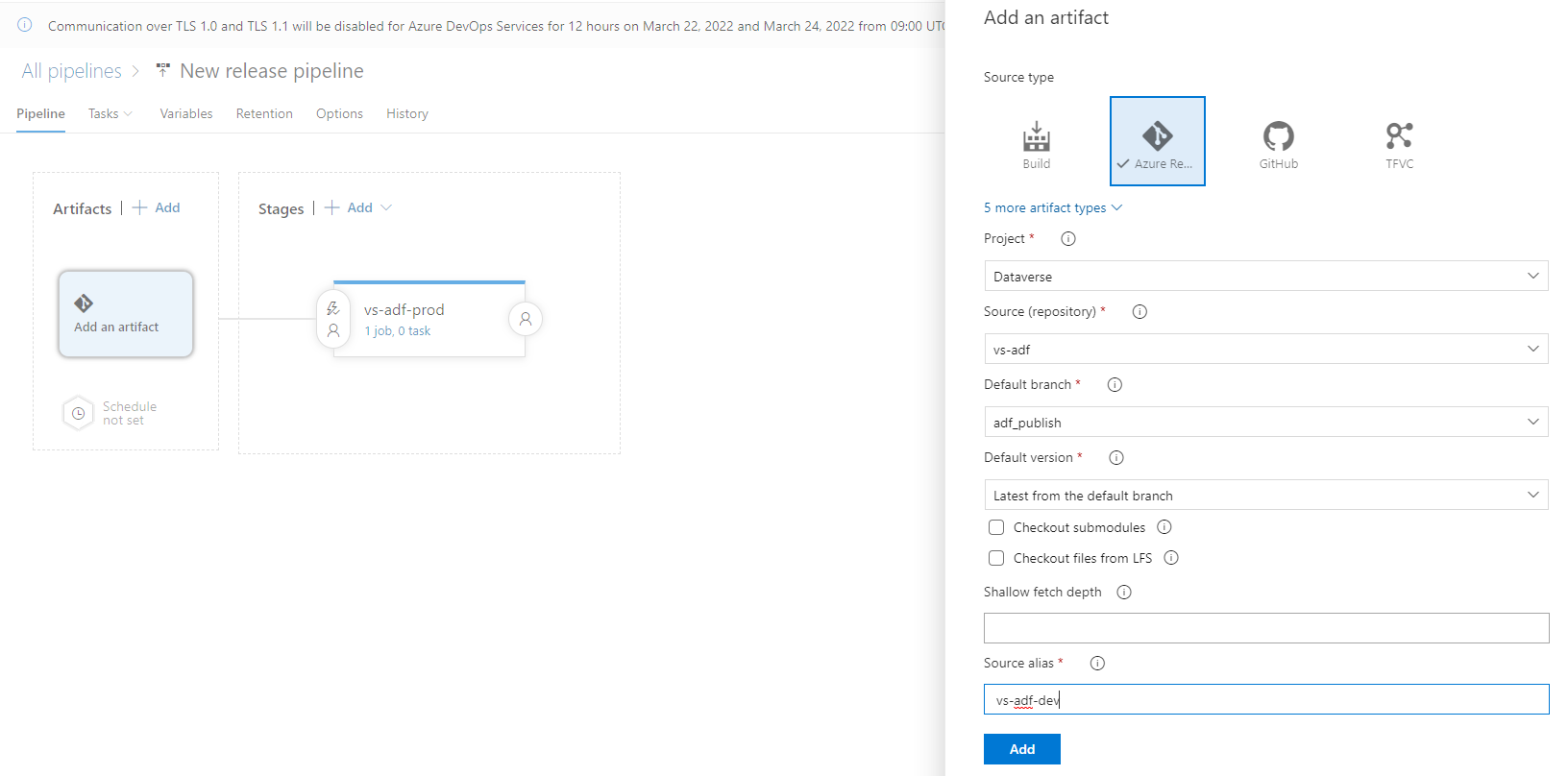Expand 5 more artifact types
This screenshot has height=776, width=1568.
tap(1053, 208)
